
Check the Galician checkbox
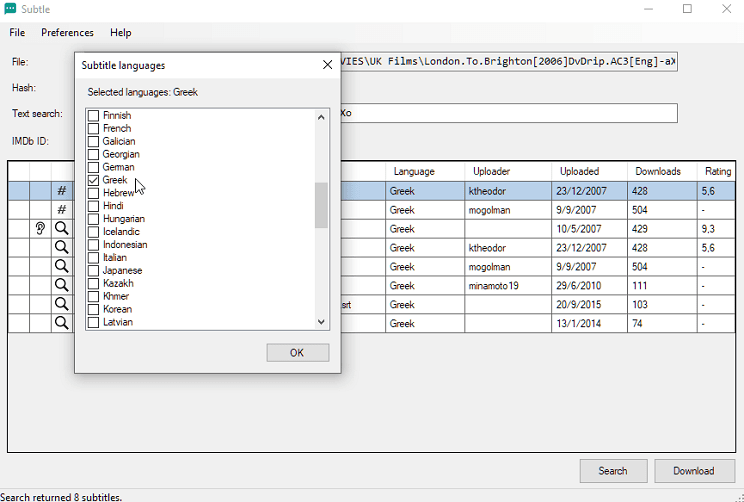(x=93, y=141)
